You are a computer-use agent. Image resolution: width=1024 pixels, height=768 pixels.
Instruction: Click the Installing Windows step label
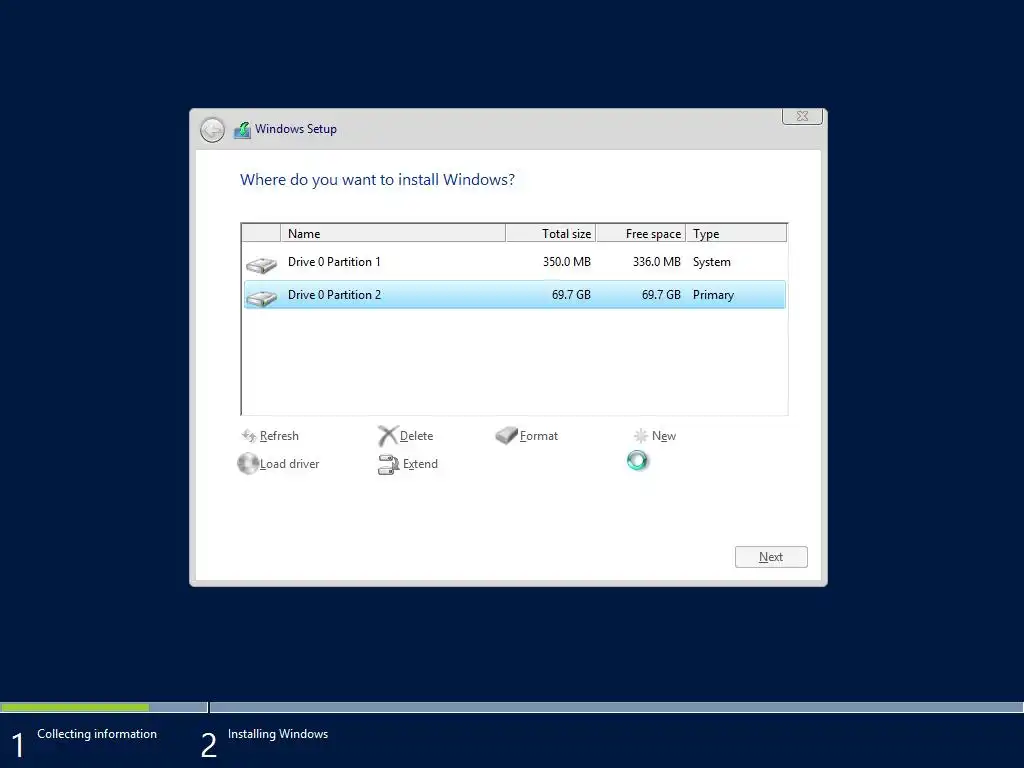278,734
